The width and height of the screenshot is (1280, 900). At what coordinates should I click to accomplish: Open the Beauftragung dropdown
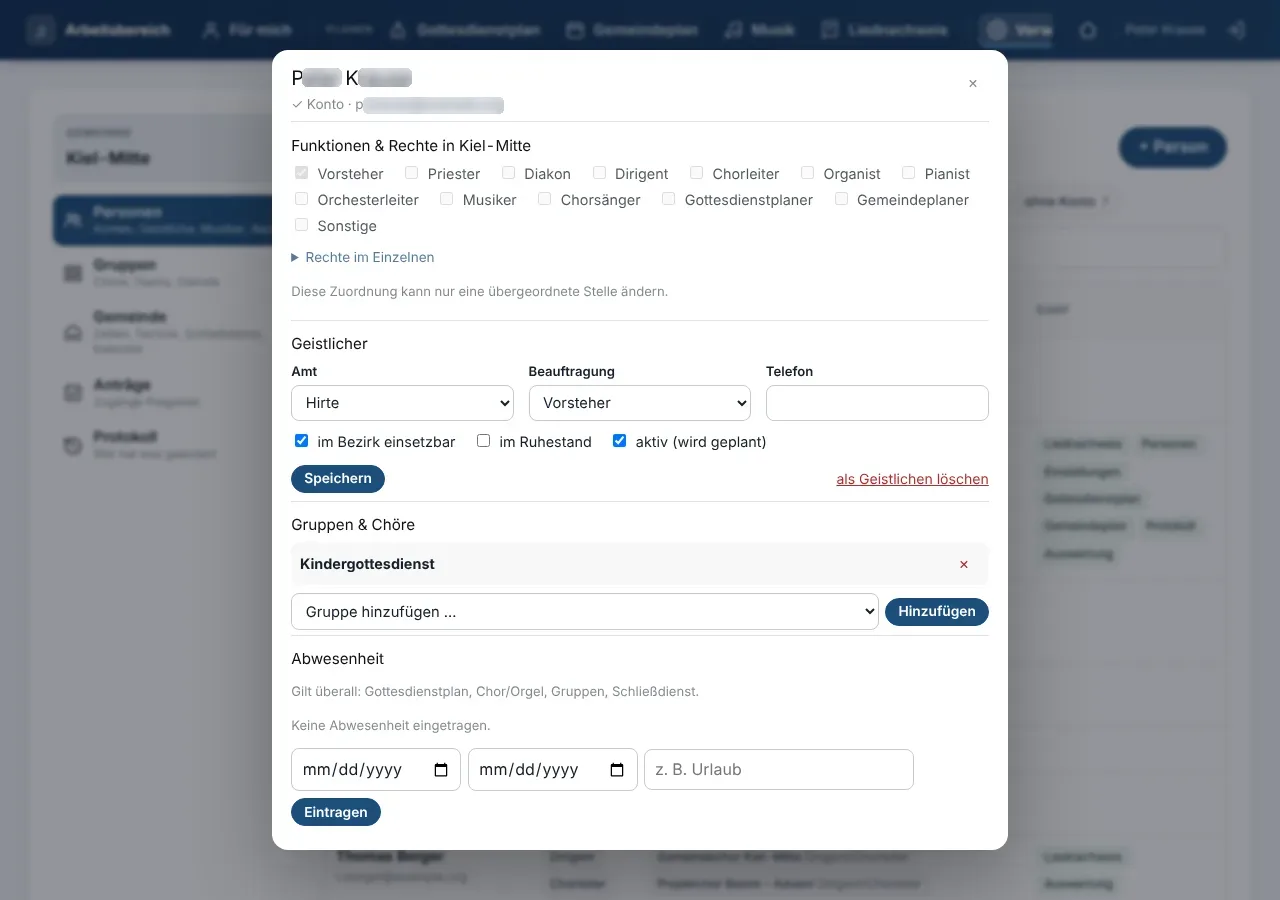[x=639, y=403]
